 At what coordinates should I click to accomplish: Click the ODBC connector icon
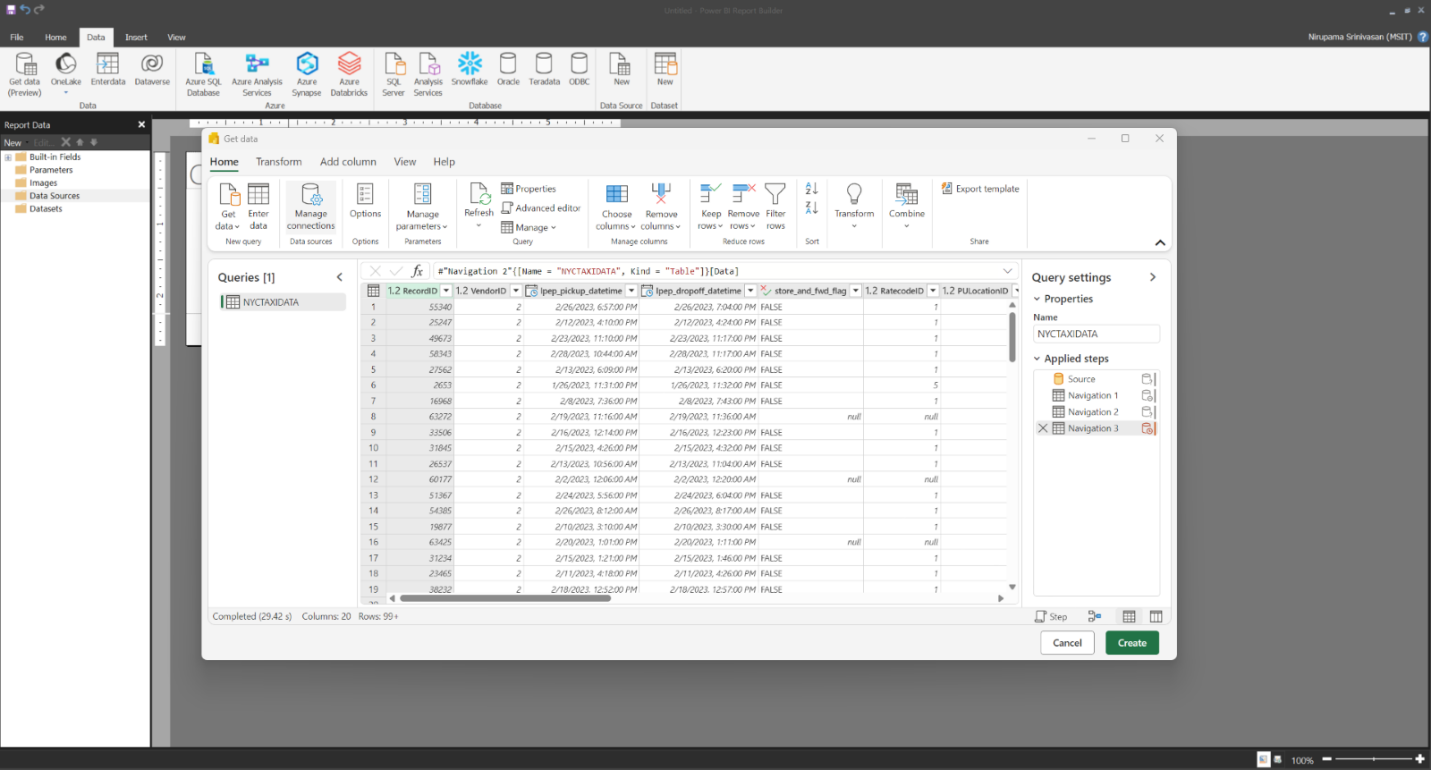(x=580, y=70)
